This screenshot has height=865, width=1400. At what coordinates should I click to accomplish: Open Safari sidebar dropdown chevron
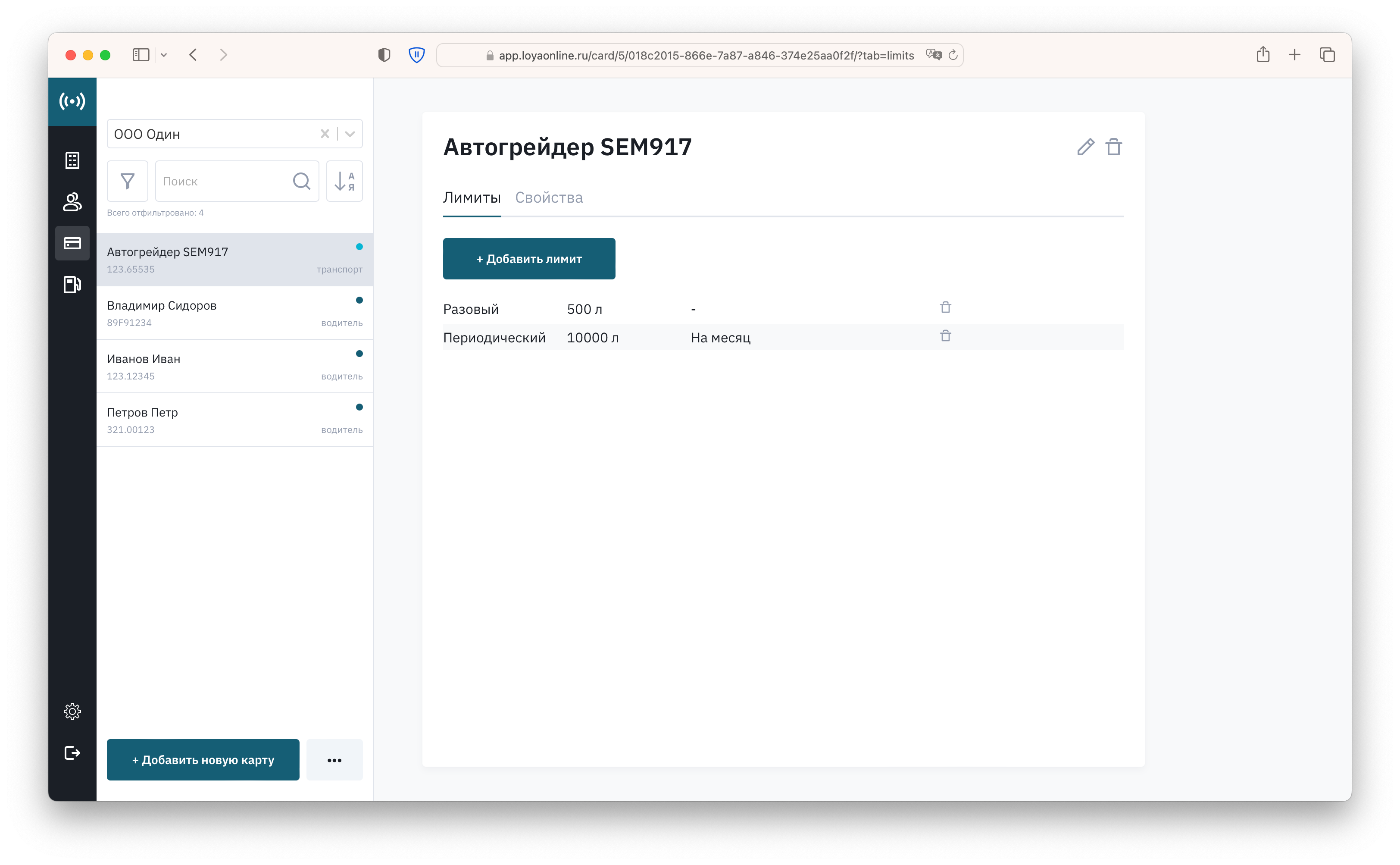[163, 55]
